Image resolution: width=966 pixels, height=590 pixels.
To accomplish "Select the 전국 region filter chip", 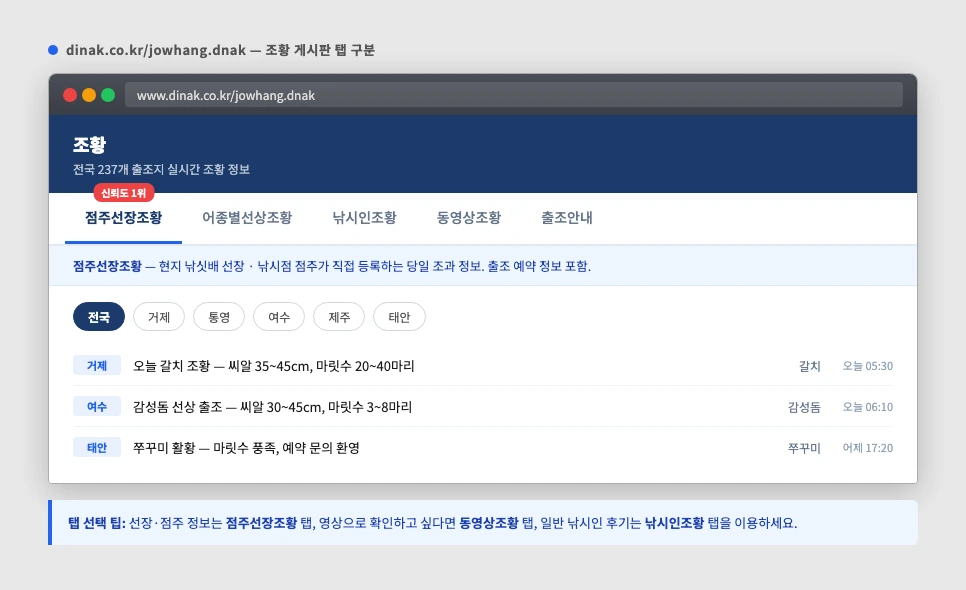I will pyautogui.click(x=99, y=317).
